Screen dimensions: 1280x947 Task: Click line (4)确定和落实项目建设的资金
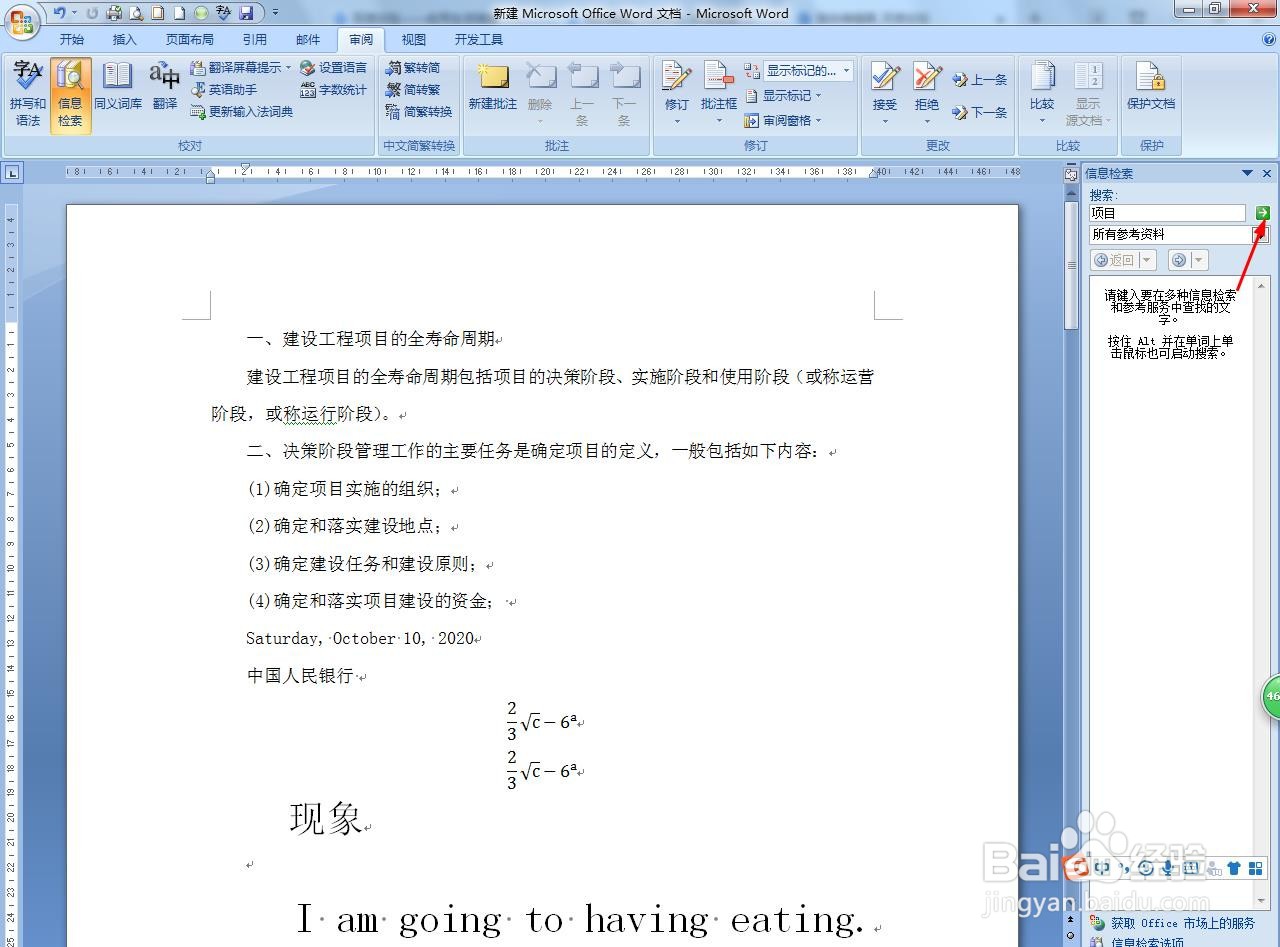(372, 601)
